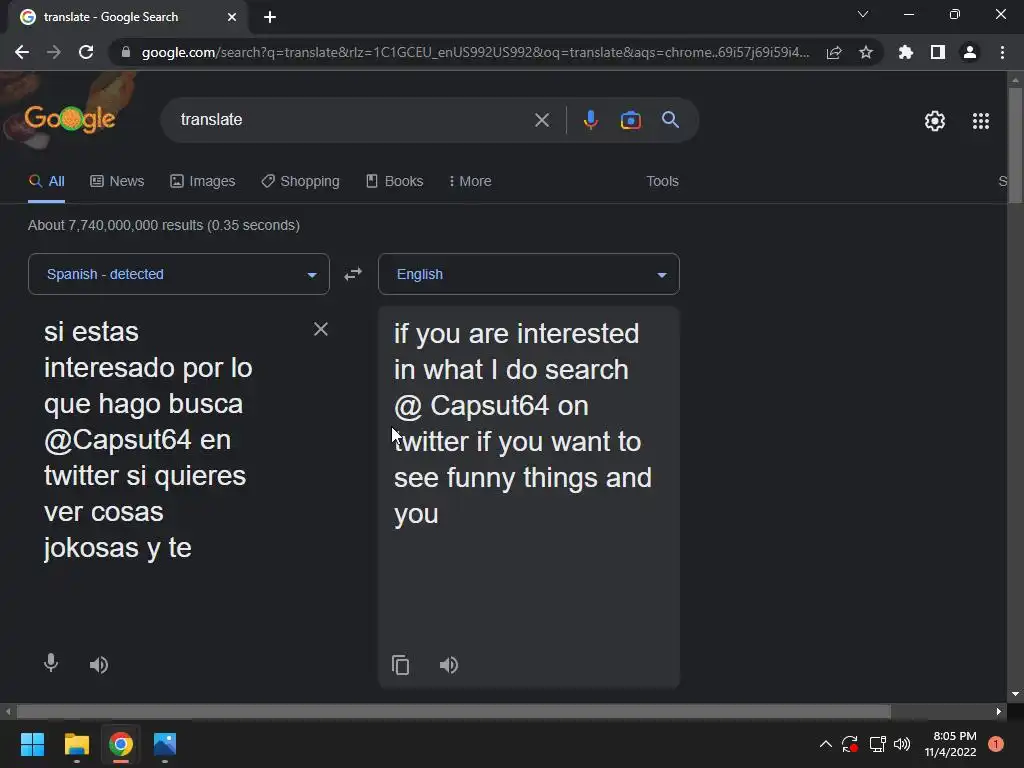The image size is (1024, 768).
Task: Open the Windows Start menu
Action: 32,744
